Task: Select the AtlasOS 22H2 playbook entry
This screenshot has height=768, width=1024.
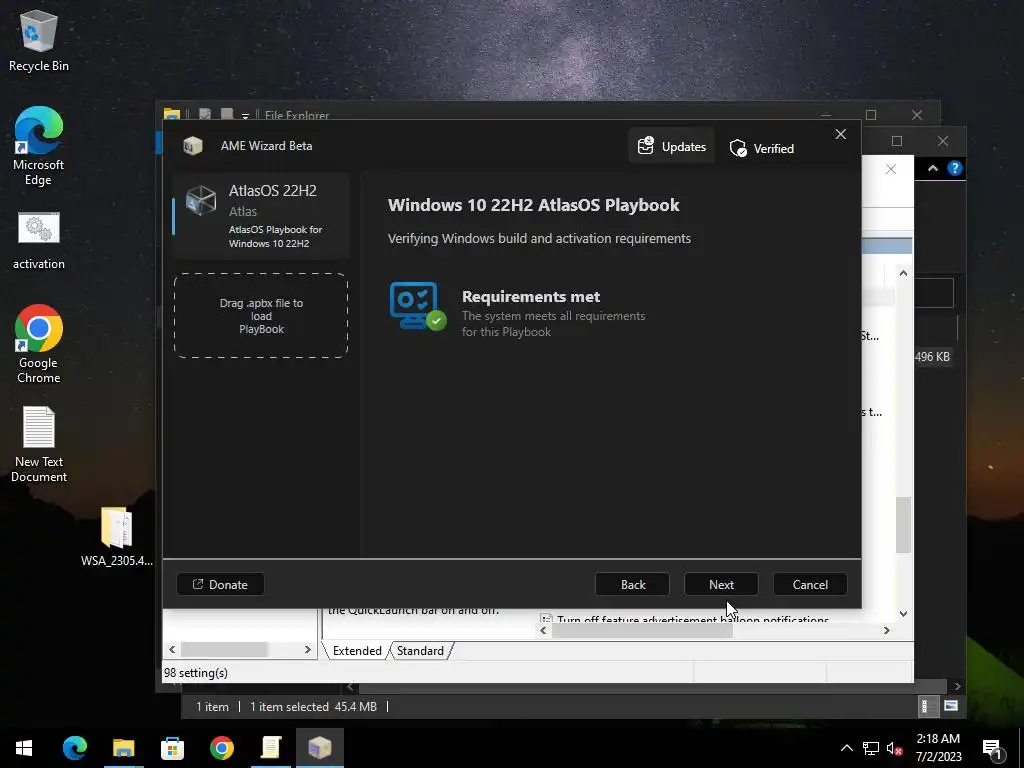Action: click(261, 216)
